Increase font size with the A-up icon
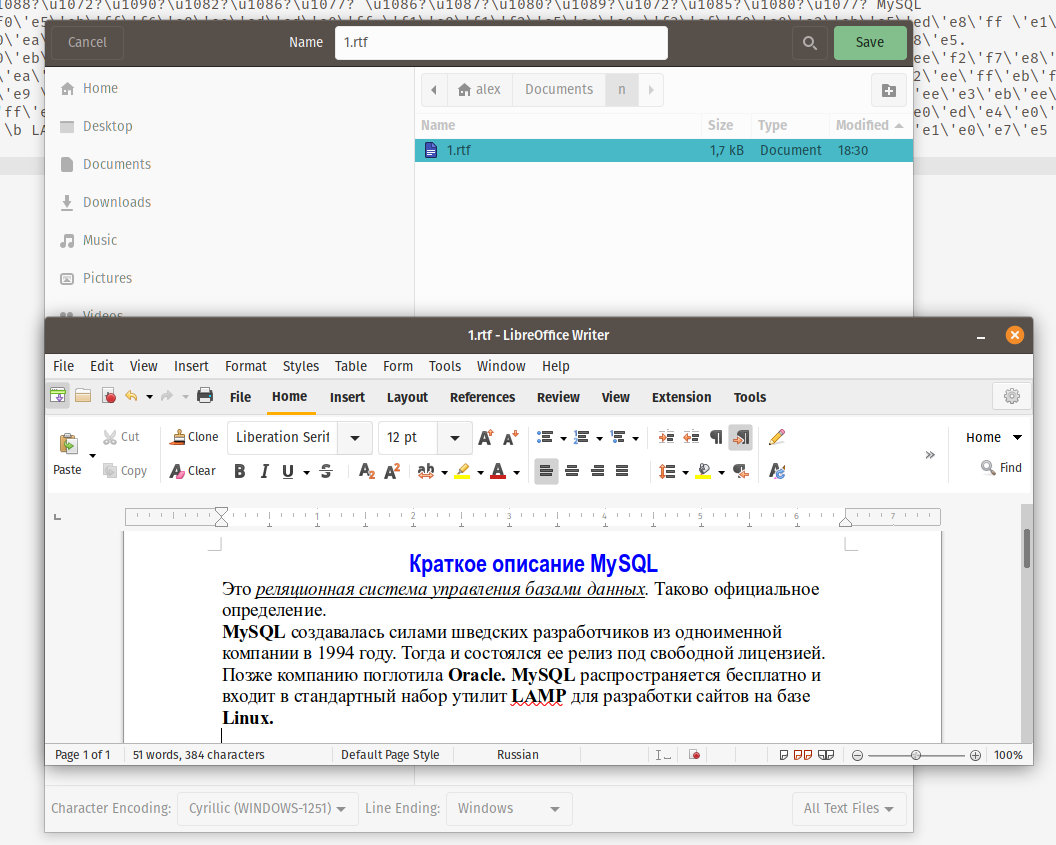This screenshot has height=845, width=1056. point(486,438)
